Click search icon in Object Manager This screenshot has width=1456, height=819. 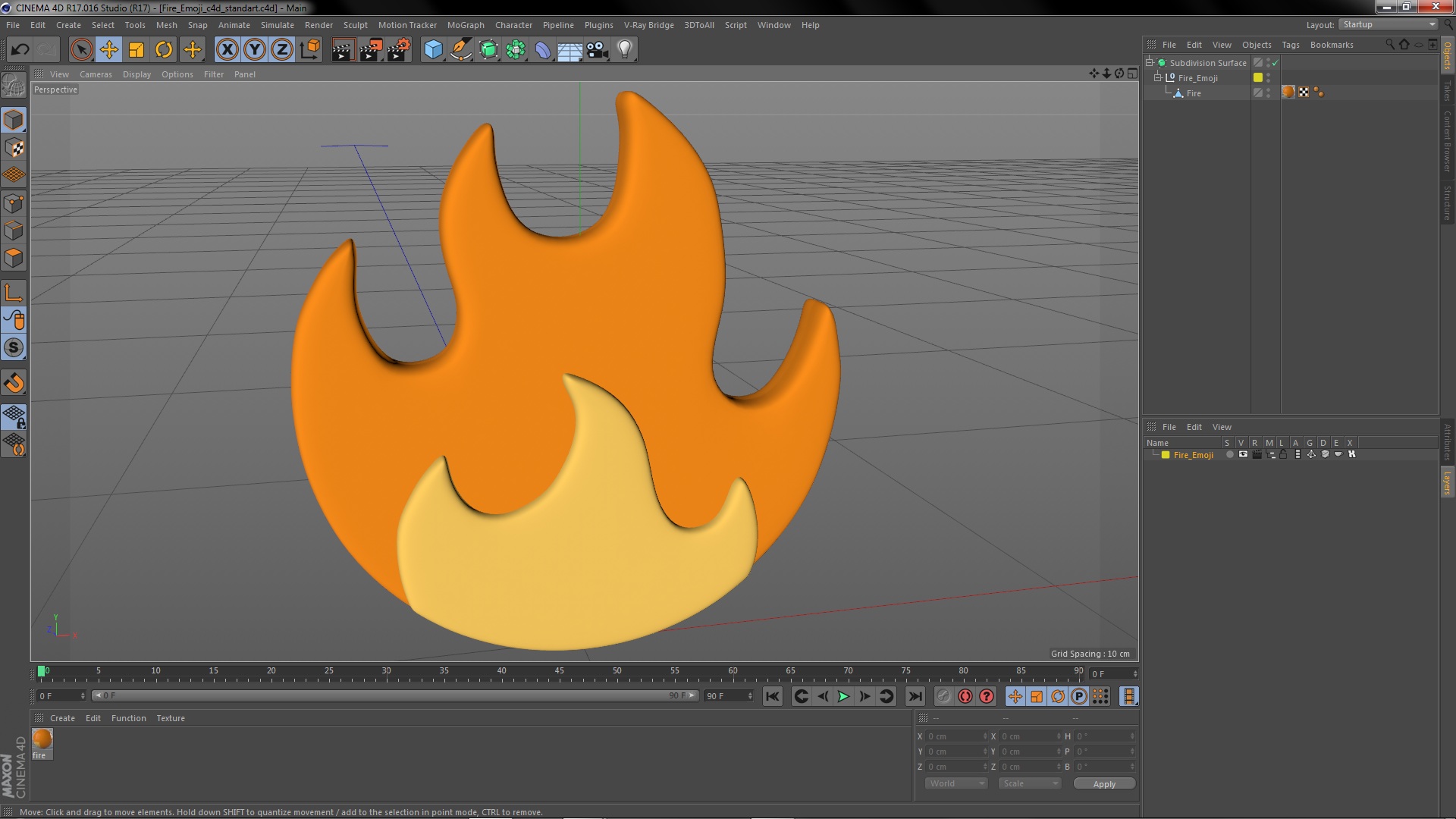(x=1390, y=44)
